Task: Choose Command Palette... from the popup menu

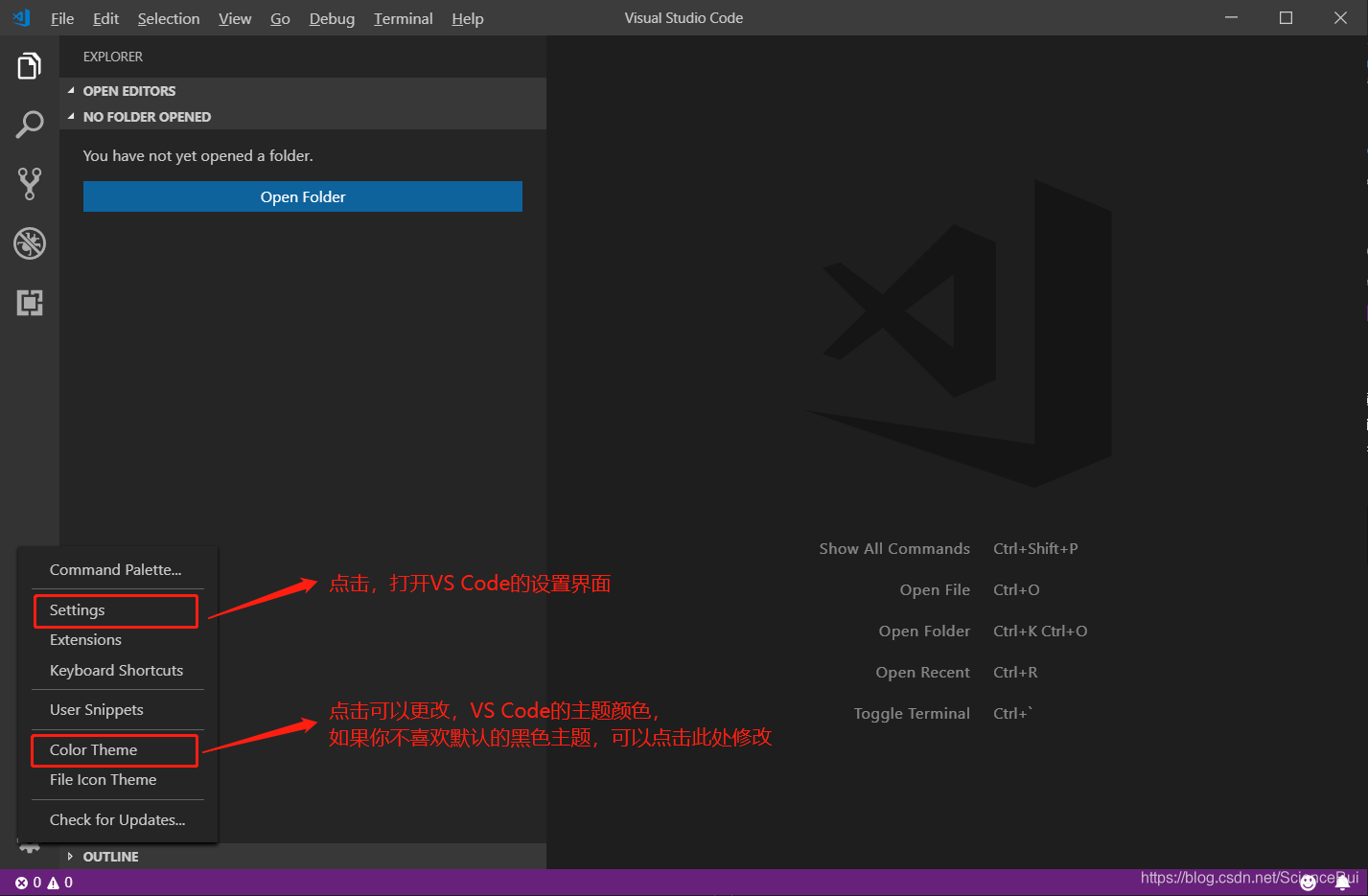Action: 118,569
